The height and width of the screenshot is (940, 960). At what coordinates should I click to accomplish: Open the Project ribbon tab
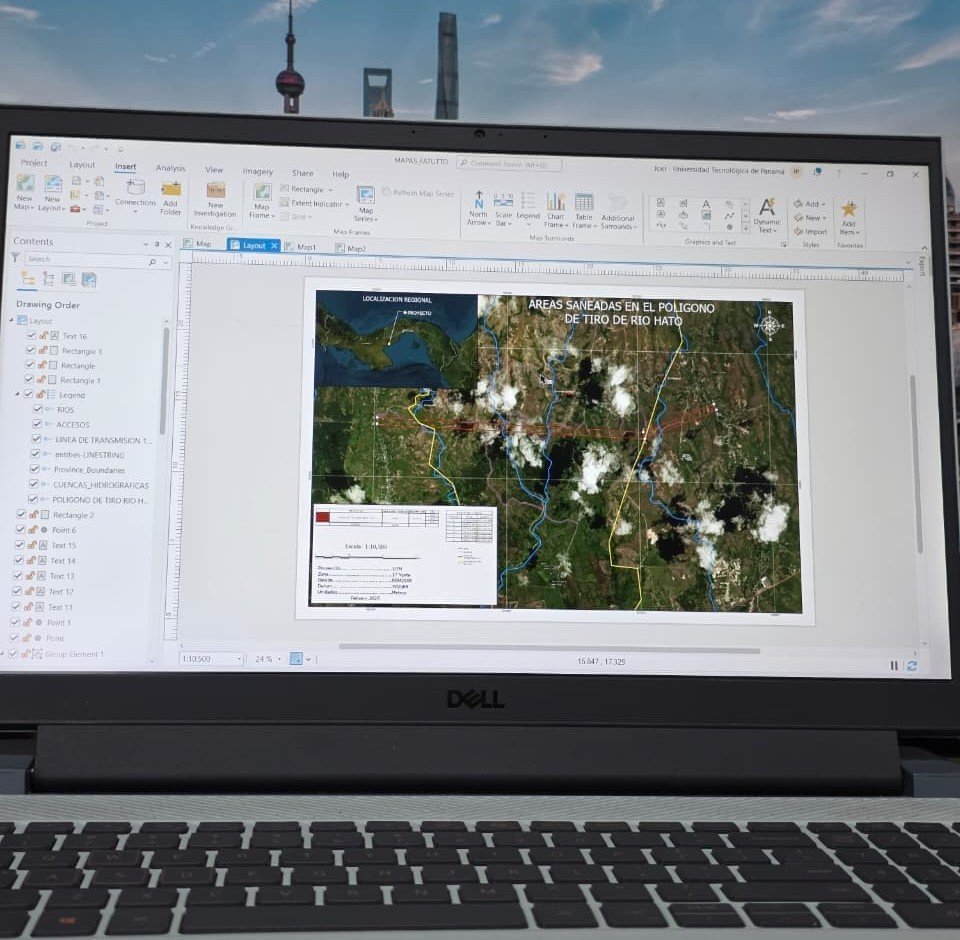click(x=34, y=162)
